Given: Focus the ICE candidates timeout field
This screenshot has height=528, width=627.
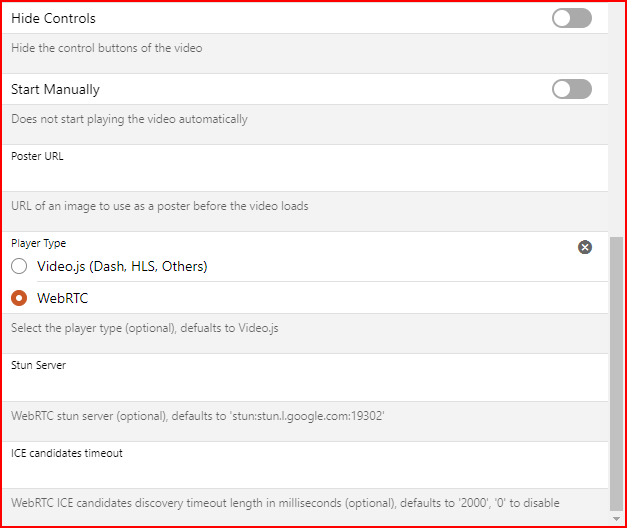Looking at the screenshot, I should 300,473.
